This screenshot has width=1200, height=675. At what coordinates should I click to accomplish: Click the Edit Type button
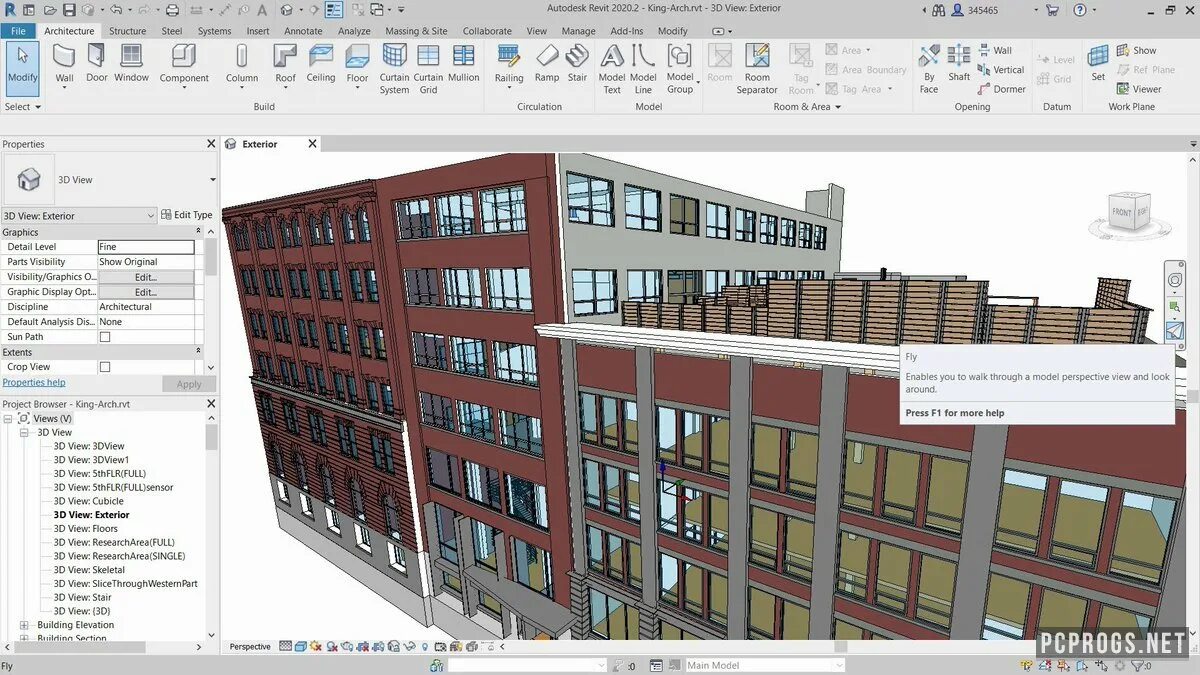point(187,215)
